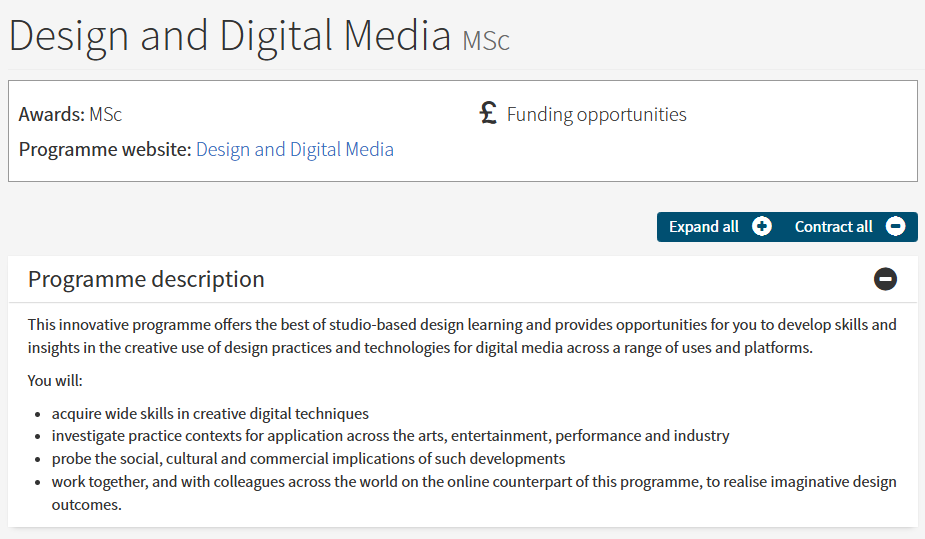Click the plus icon beside Expand all

(762, 227)
